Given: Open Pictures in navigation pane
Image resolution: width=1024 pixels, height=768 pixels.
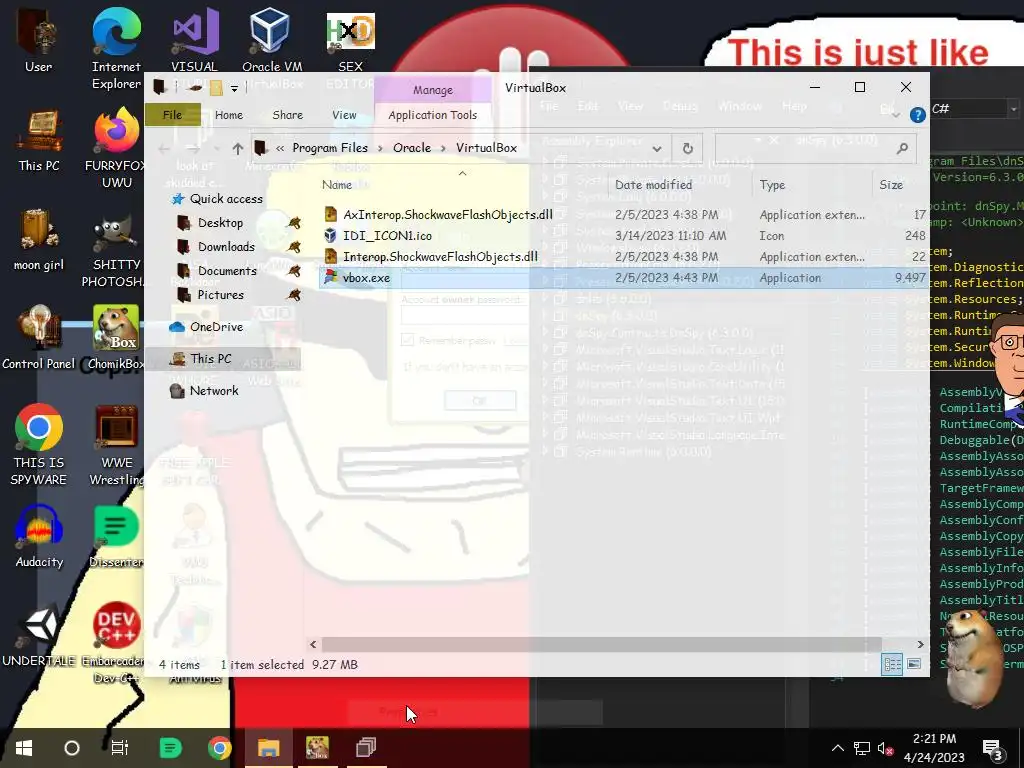Looking at the screenshot, I should click(220, 295).
